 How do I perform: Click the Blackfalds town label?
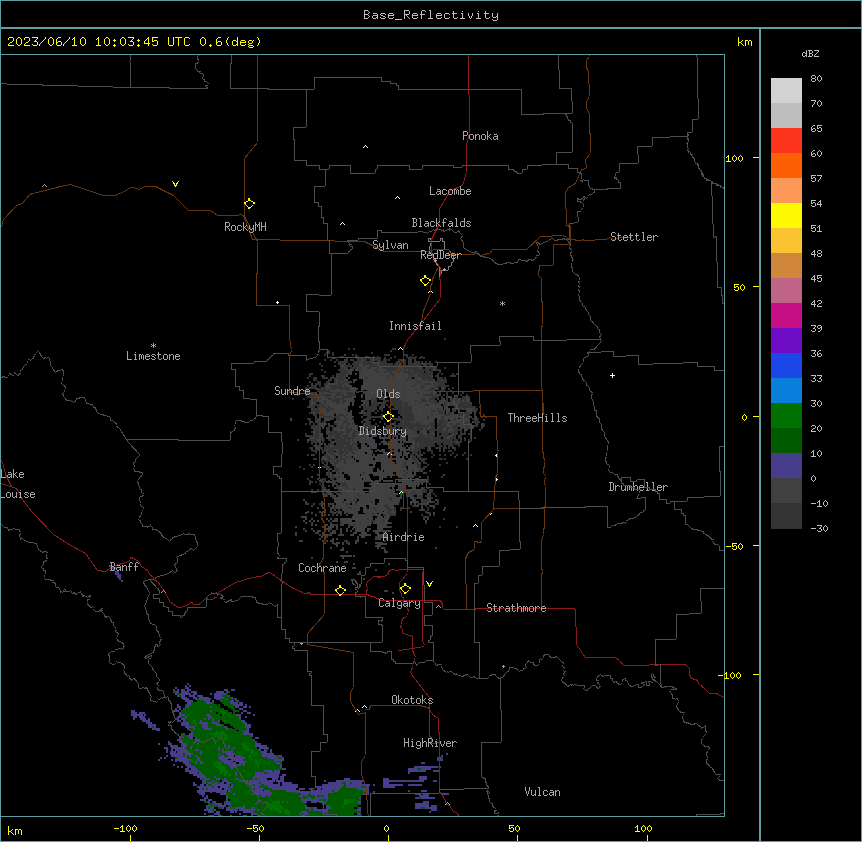point(441,223)
